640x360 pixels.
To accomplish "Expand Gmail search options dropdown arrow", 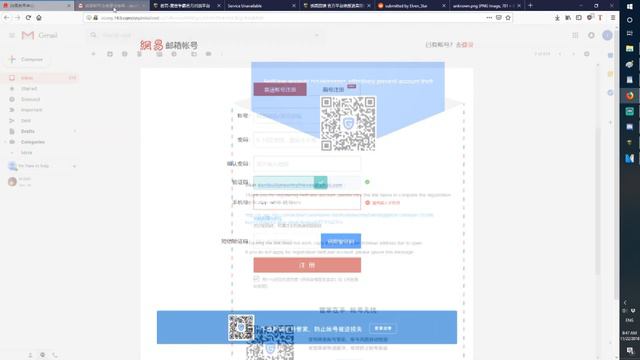I will click(316, 36).
